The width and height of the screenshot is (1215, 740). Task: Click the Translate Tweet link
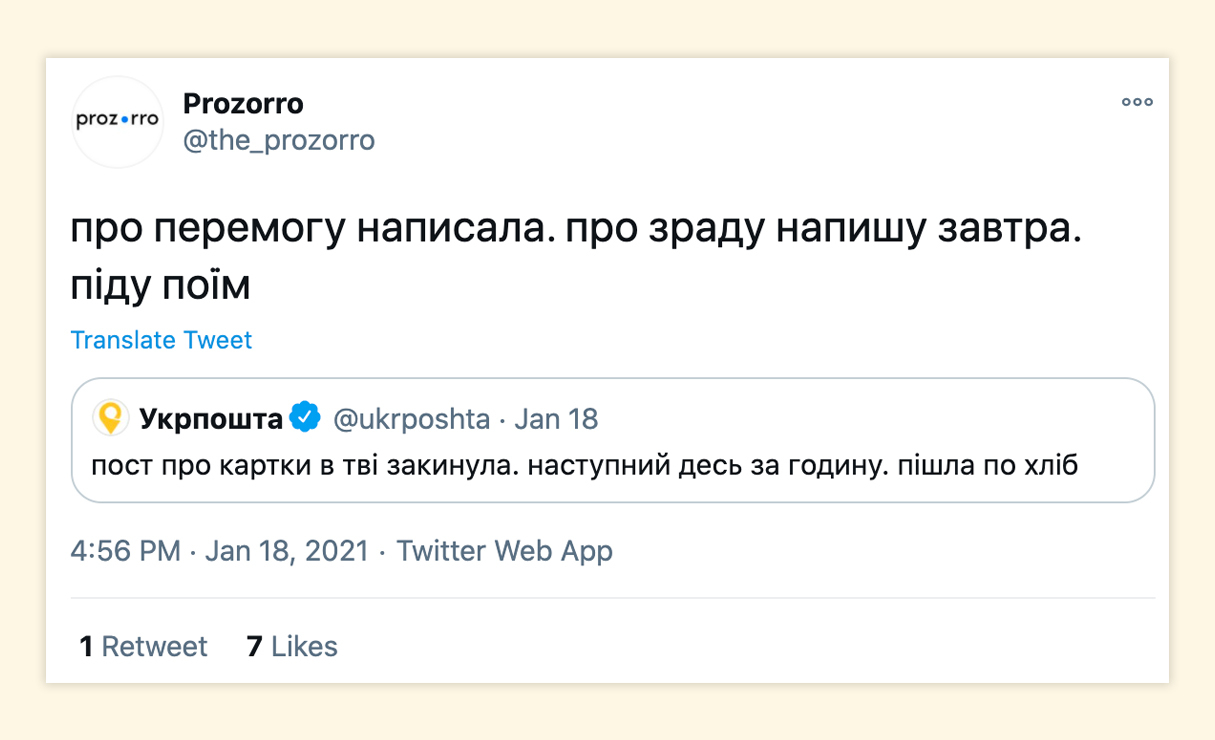tap(161, 340)
